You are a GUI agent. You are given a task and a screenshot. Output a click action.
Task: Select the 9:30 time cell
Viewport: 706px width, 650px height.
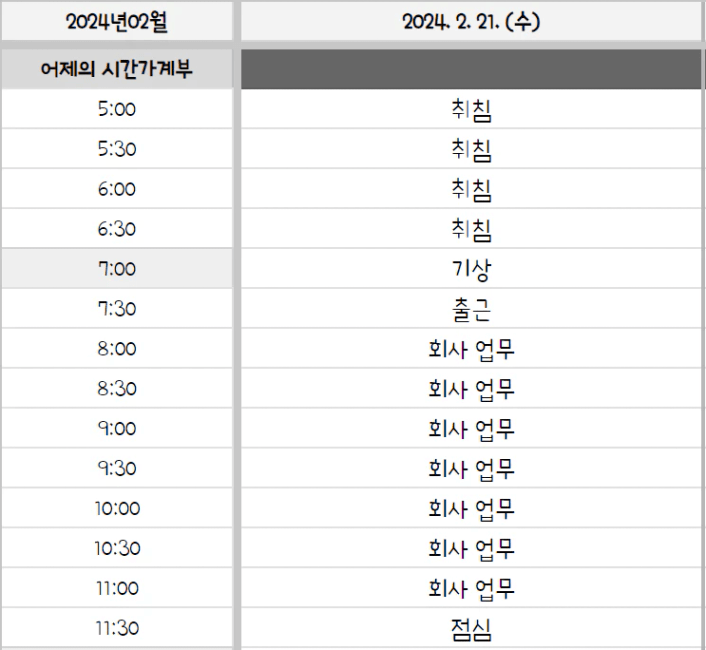(117, 469)
